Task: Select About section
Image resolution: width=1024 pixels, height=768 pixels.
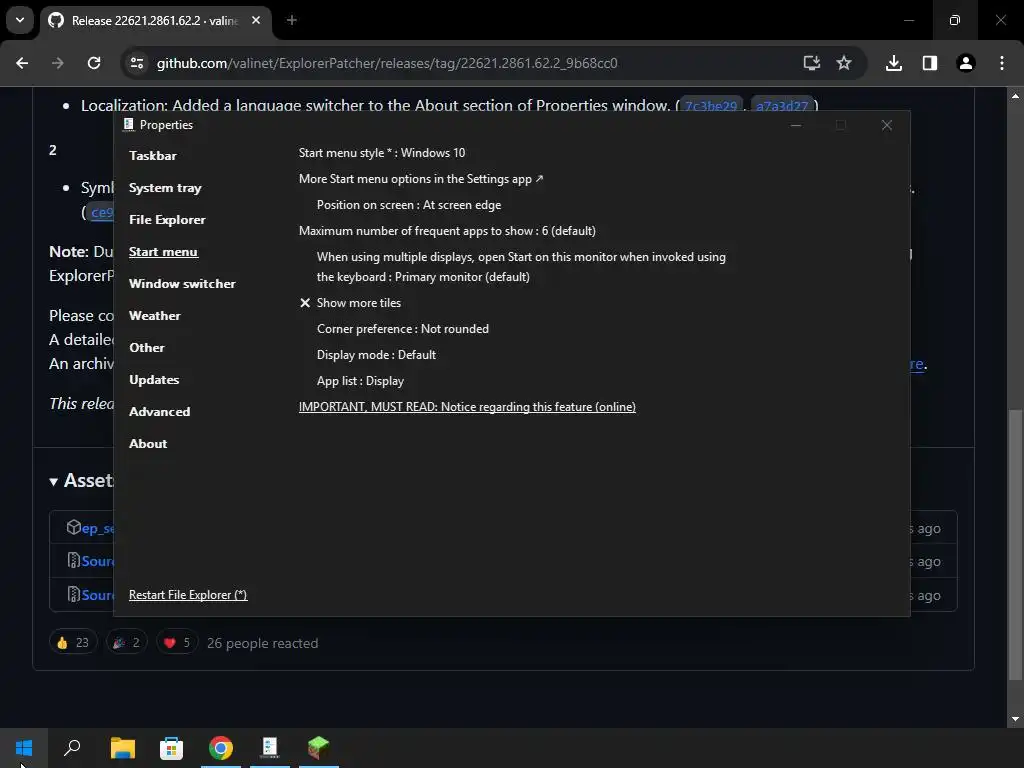Action: click(148, 443)
